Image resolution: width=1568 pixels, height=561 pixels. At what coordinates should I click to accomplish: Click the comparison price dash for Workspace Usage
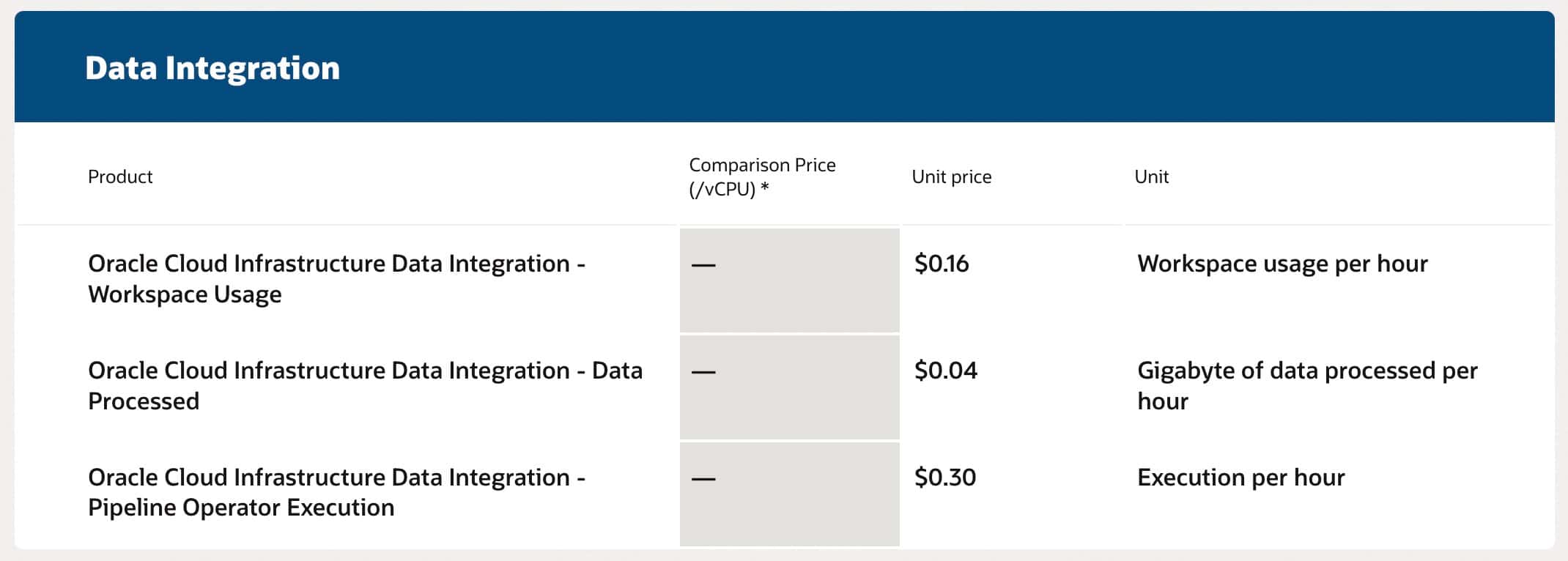point(703,264)
